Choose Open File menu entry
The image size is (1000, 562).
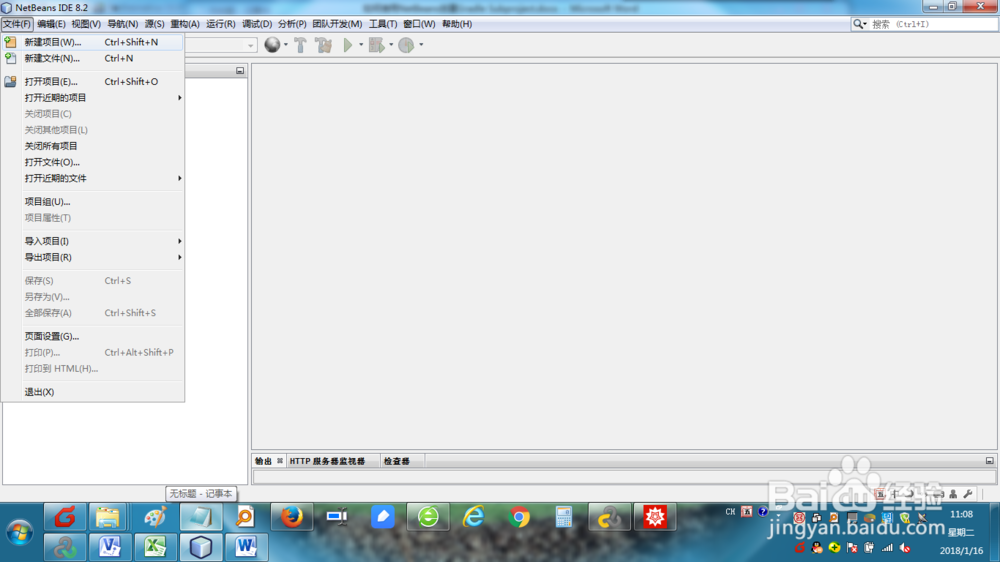(x=93, y=162)
